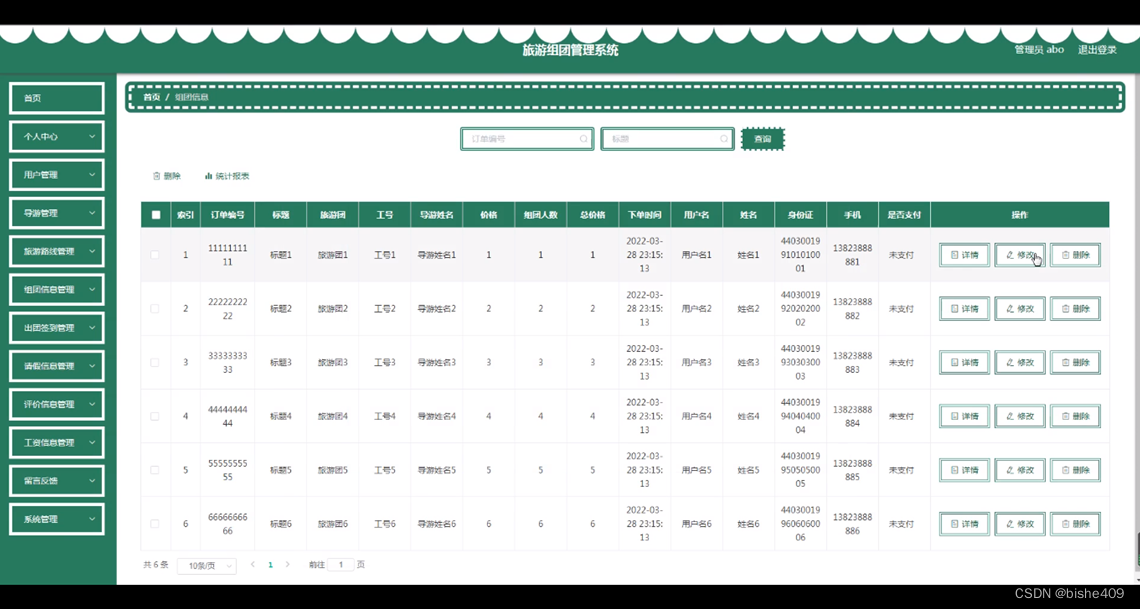Check the checkbox for row 标题1
1140x609 pixels.
pyautogui.click(x=155, y=255)
